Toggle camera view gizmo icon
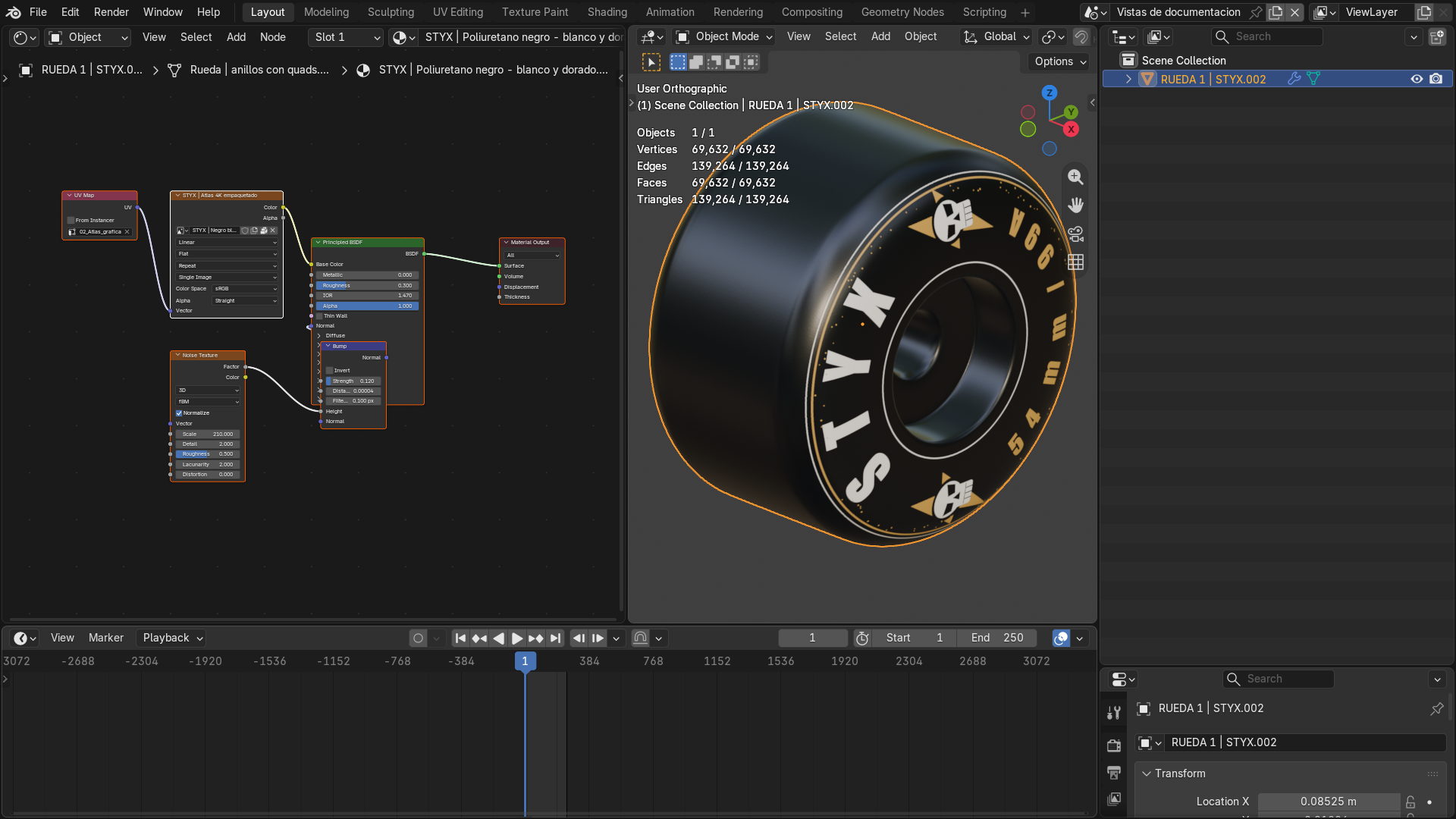The image size is (1456, 819). click(x=1075, y=234)
